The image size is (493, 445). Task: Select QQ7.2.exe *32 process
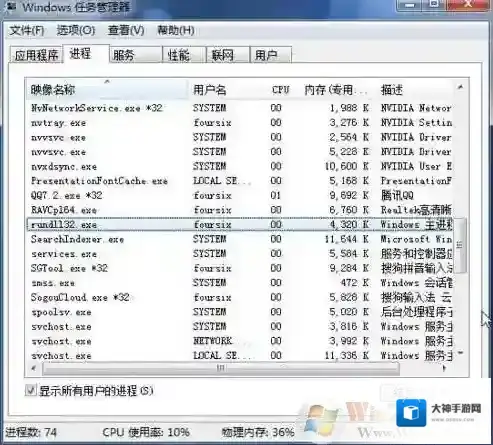point(240,195)
